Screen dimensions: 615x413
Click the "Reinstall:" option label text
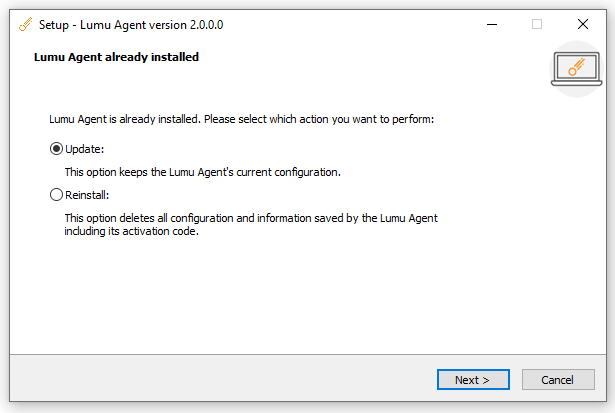(x=86, y=194)
